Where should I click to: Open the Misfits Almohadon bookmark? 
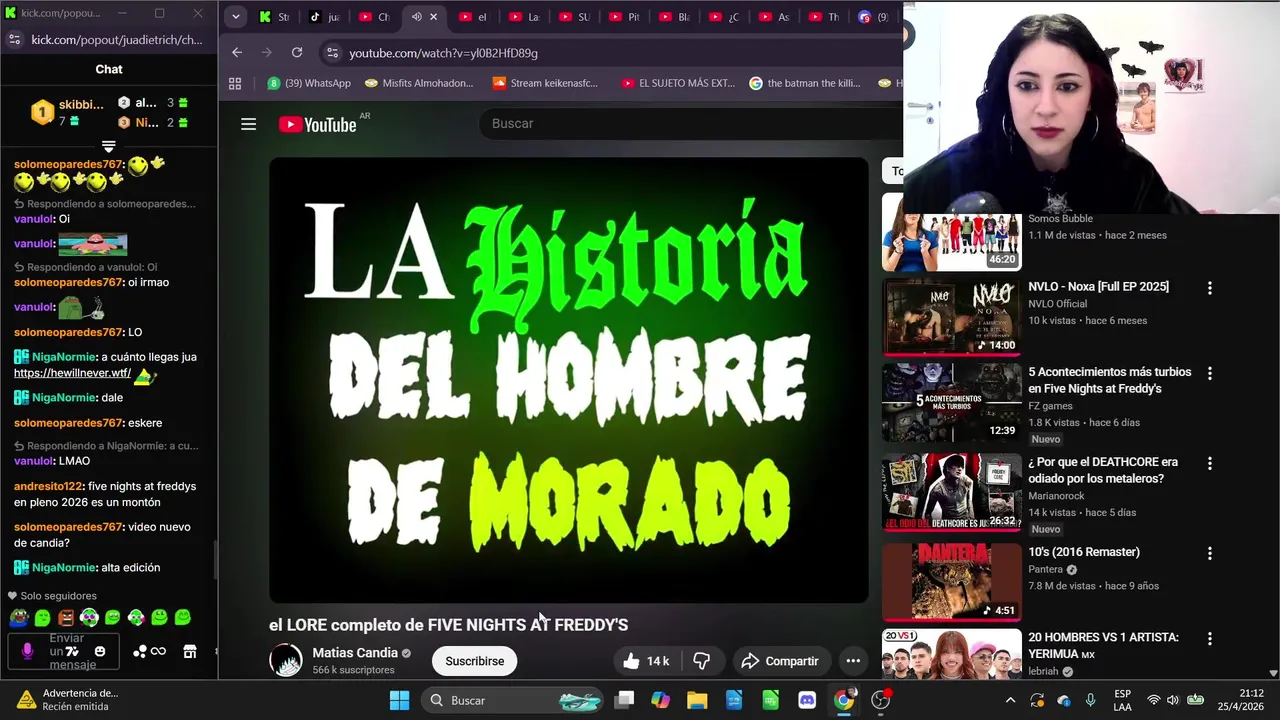pyautogui.click(x=420, y=83)
